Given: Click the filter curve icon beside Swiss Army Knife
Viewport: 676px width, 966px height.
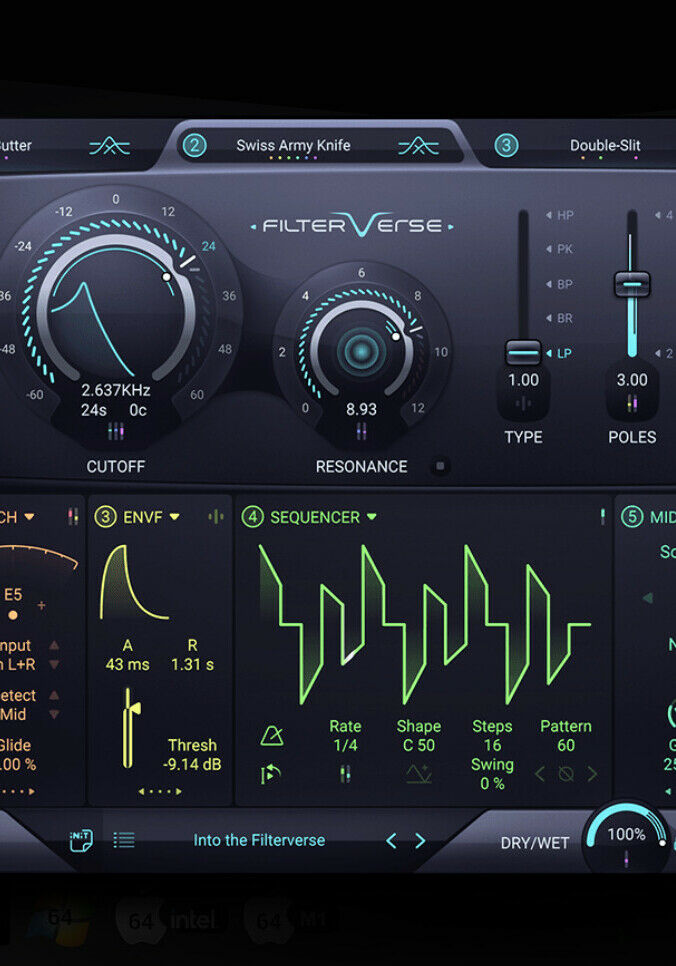Looking at the screenshot, I should coord(418,146).
